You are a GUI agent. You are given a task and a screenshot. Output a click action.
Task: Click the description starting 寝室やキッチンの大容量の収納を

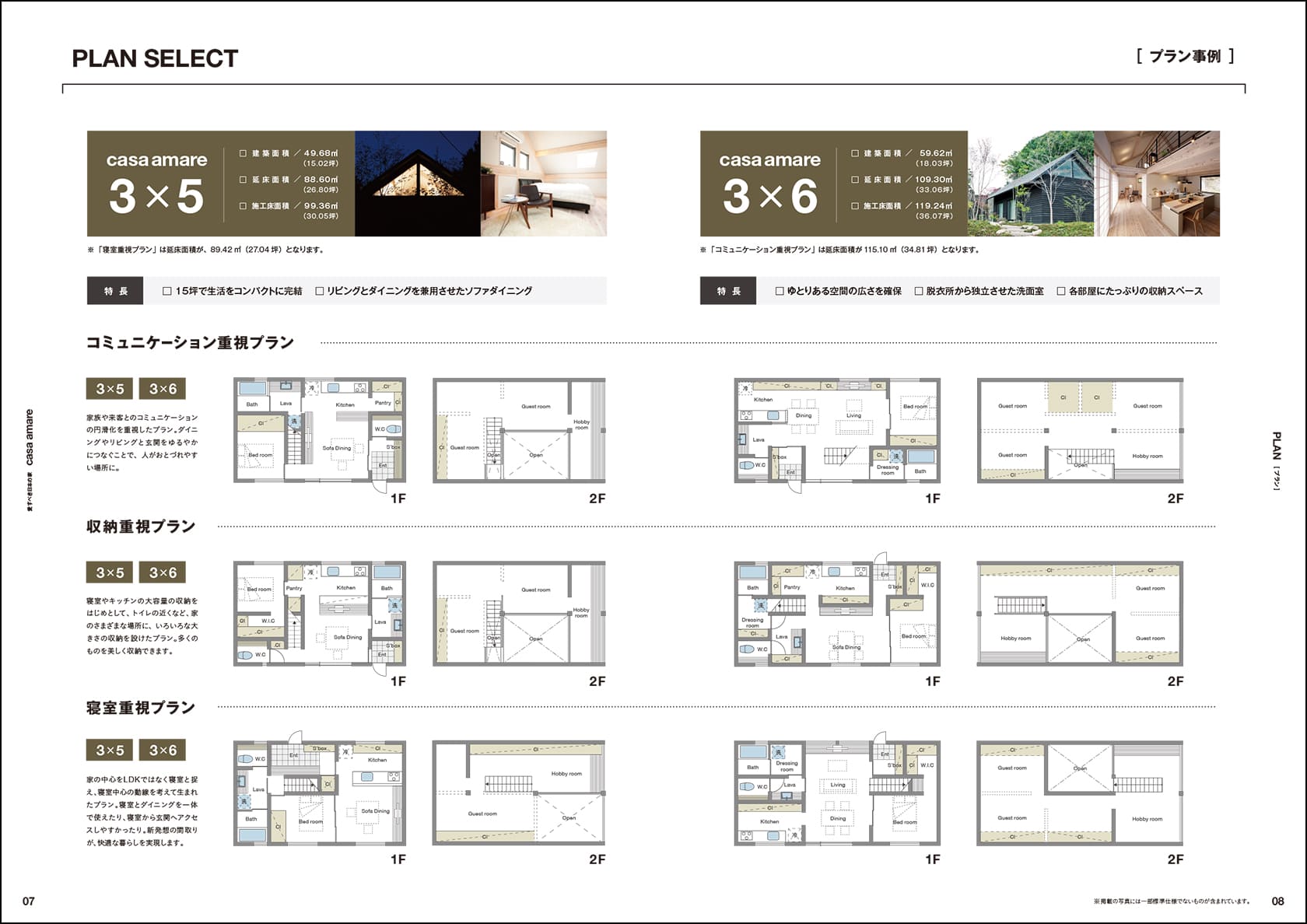click(142, 626)
